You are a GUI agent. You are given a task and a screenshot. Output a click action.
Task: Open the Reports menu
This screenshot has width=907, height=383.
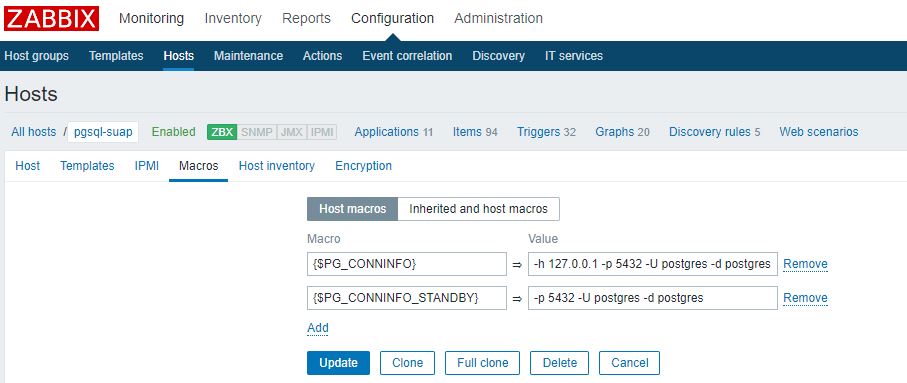(x=307, y=19)
